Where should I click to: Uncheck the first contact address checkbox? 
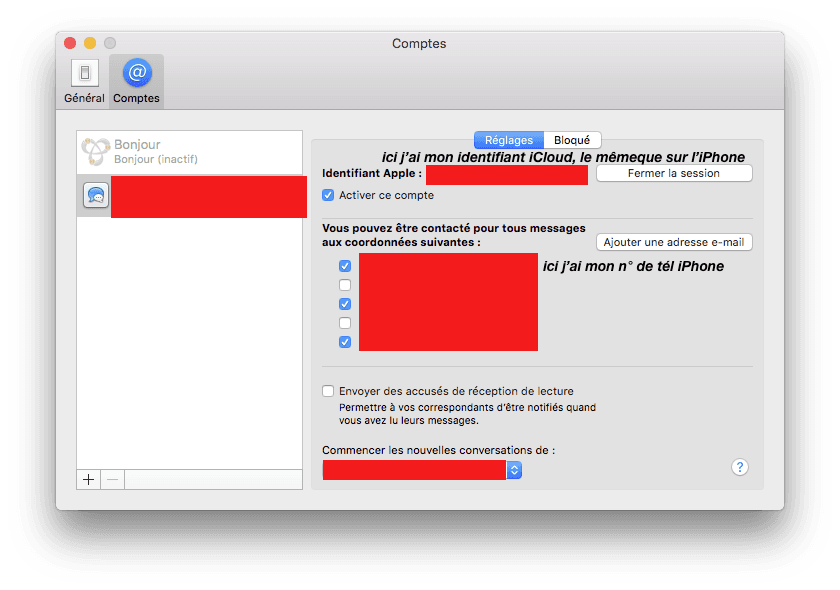345,266
